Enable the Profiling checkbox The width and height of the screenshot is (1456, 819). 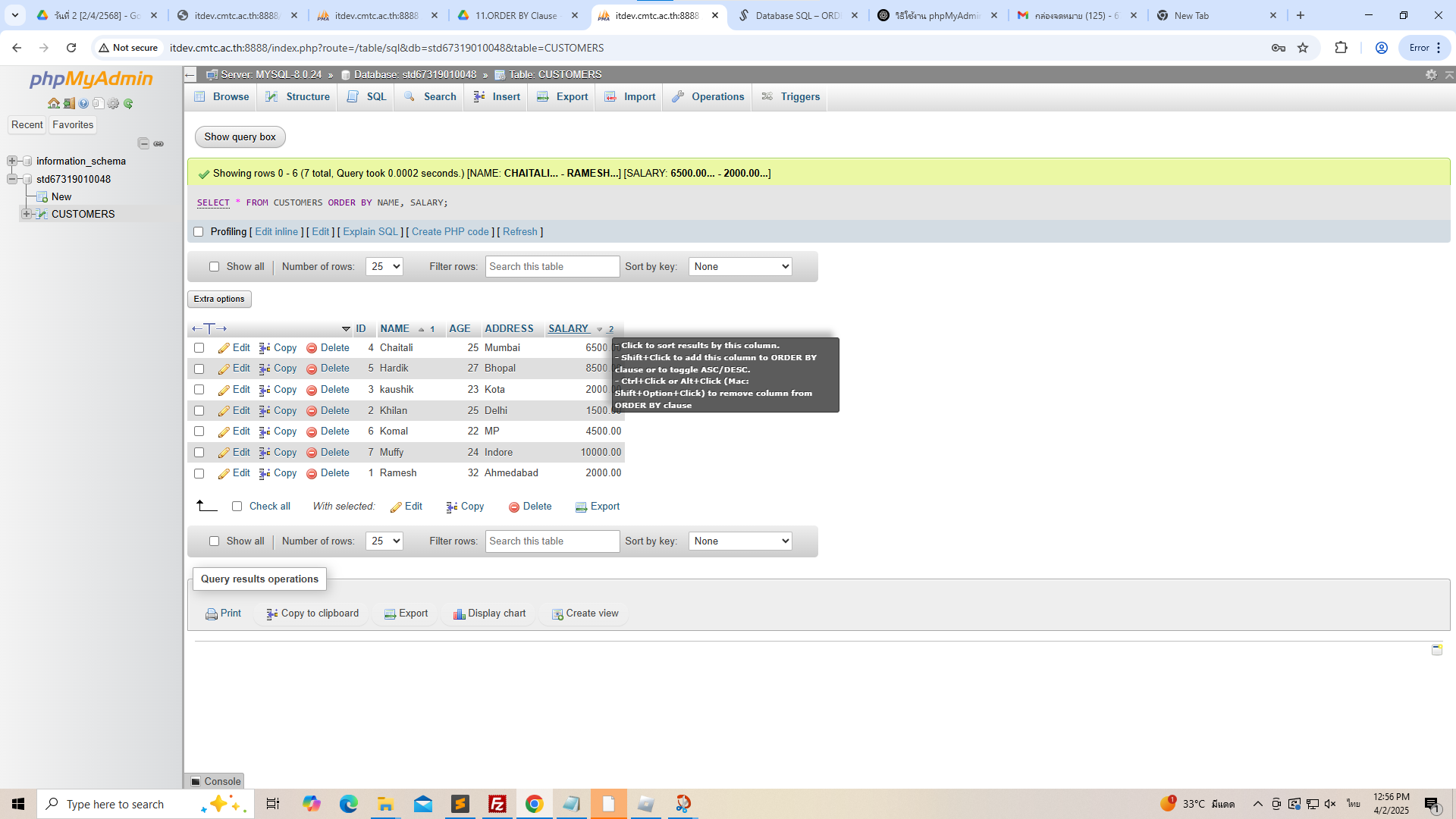(199, 232)
